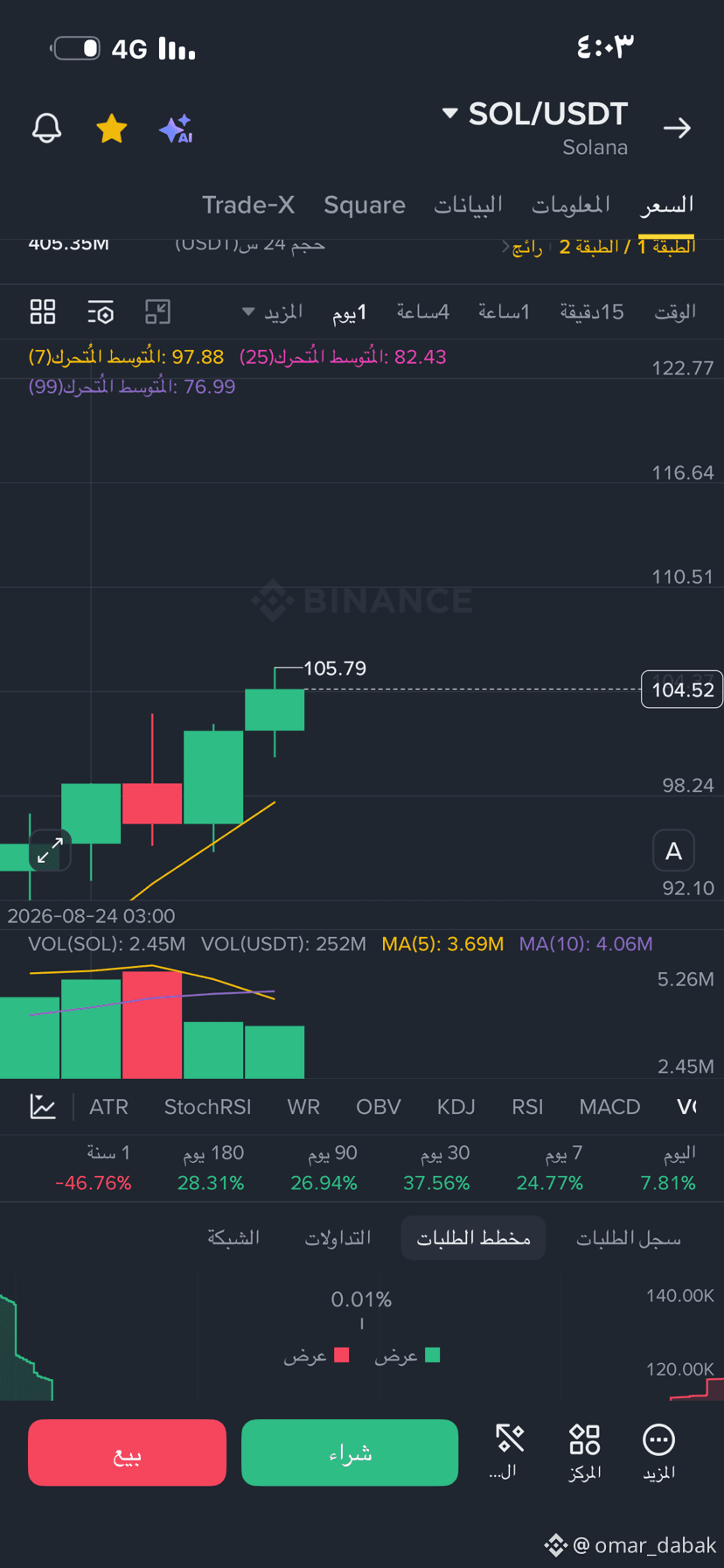This screenshot has height=1568, width=724.
Task: Tap the المتوسط المتحرك(25) 82.43 label
Action: 343,357
